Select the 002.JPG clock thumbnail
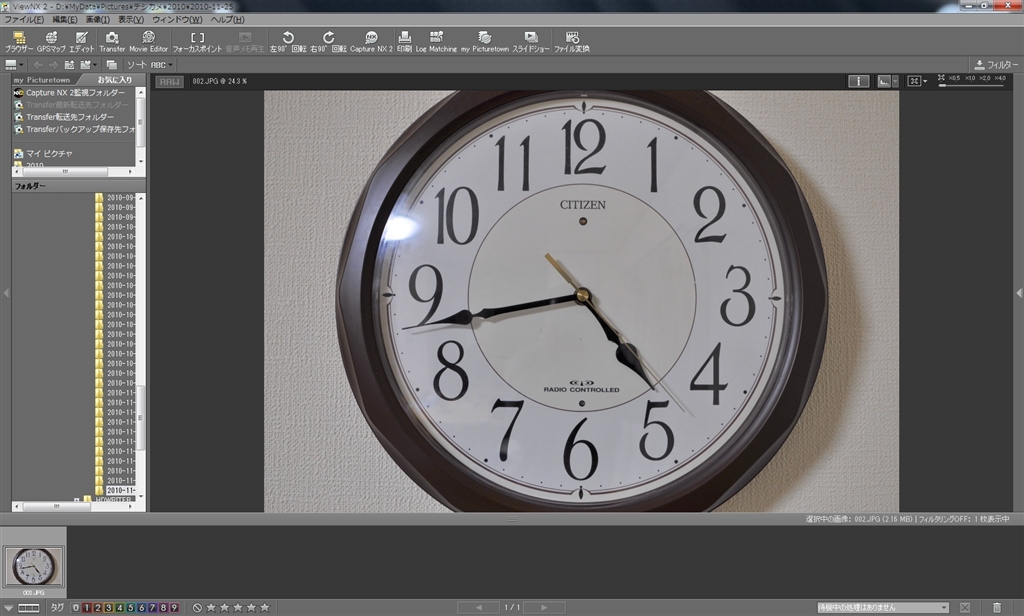Screen dimensions: 1024x616 coord(35,567)
